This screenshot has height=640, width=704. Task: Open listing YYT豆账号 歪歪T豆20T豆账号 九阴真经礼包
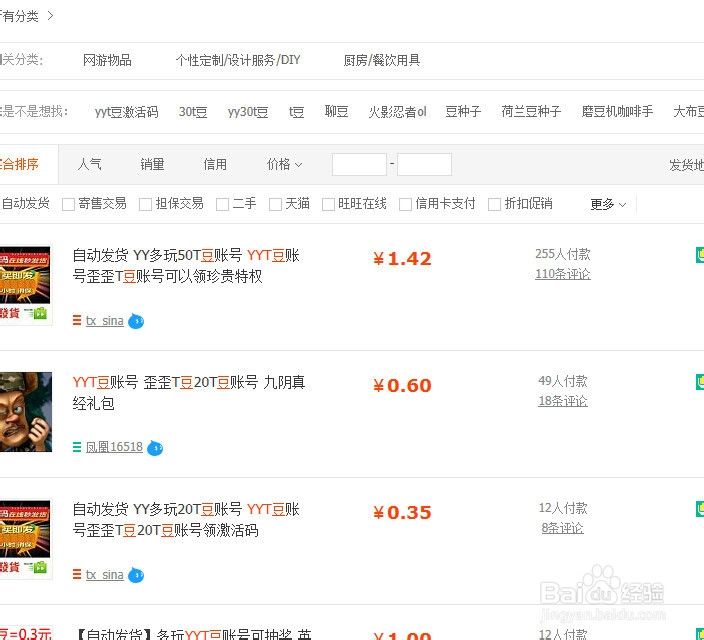click(189, 393)
